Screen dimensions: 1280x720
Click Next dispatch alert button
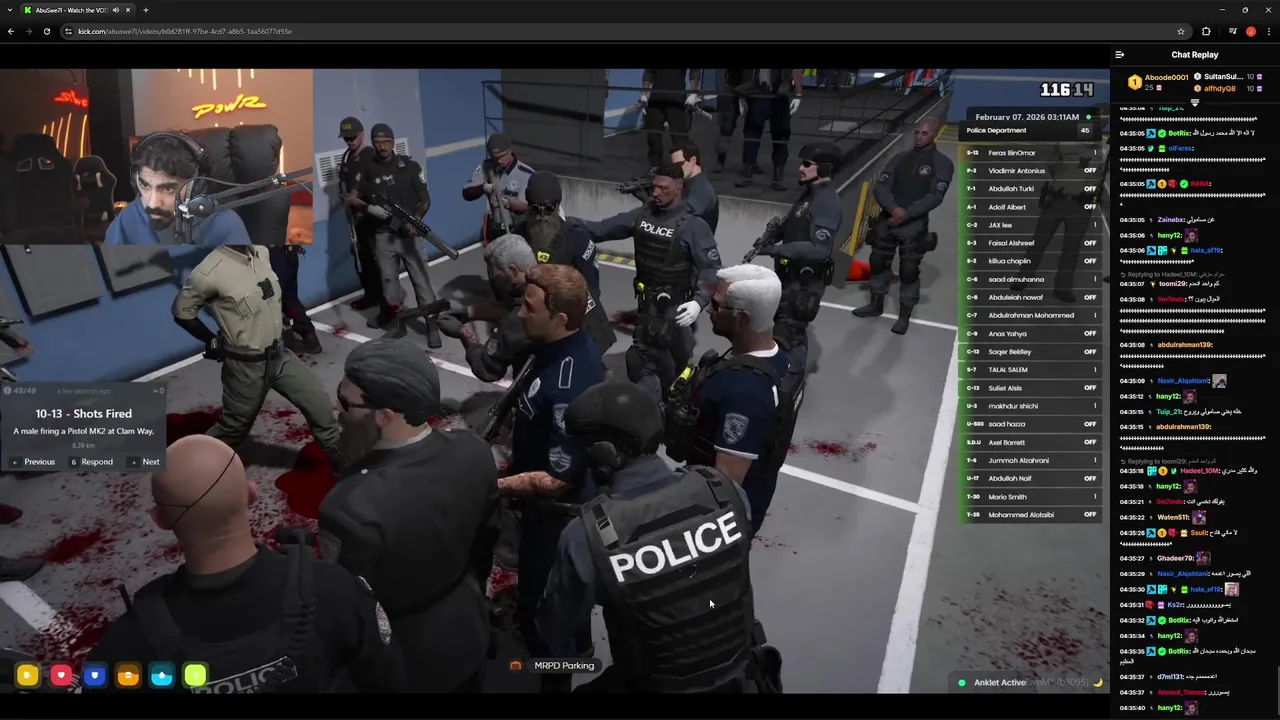point(146,462)
